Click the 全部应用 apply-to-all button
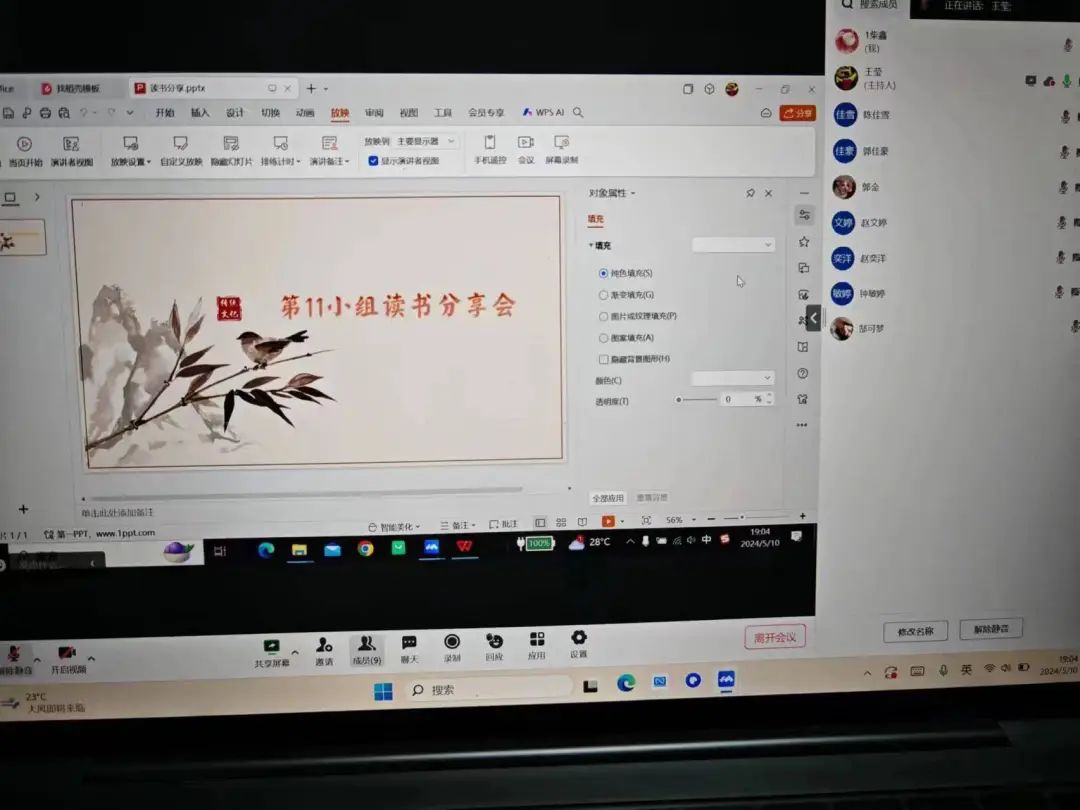Viewport: 1080px width, 810px height. point(607,497)
